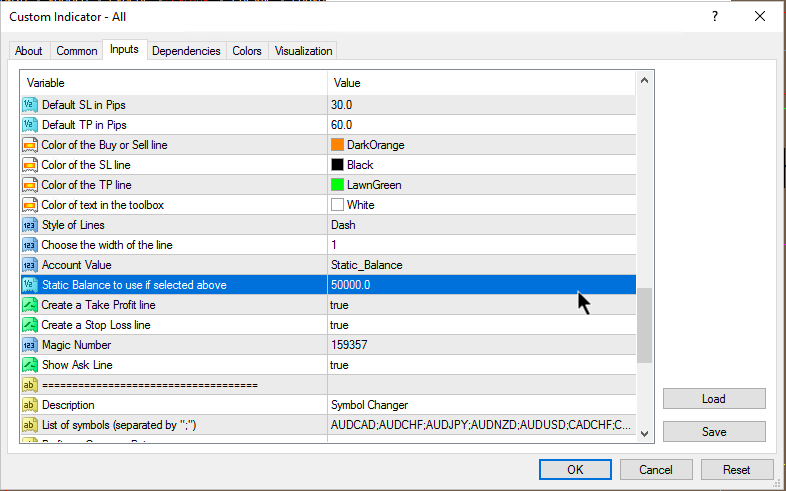Click the icon beside Static Balance to use
786x491 pixels.
(30, 285)
